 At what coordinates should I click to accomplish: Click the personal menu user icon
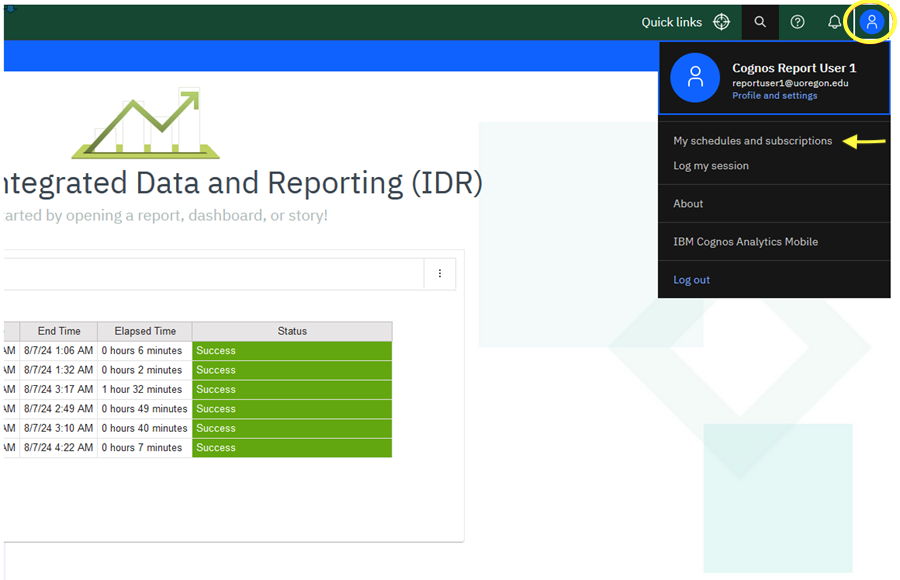pyautogui.click(x=872, y=22)
